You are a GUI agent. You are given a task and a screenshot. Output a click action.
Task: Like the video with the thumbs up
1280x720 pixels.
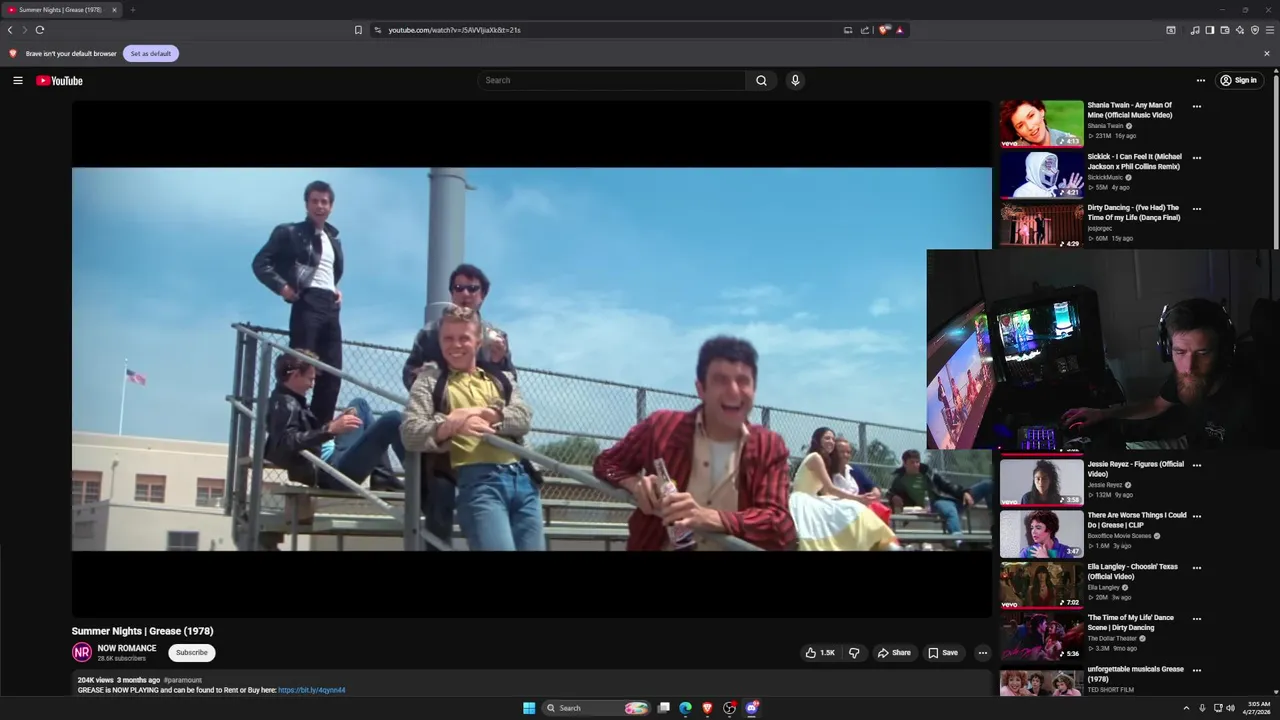click(x=820, y=653)
